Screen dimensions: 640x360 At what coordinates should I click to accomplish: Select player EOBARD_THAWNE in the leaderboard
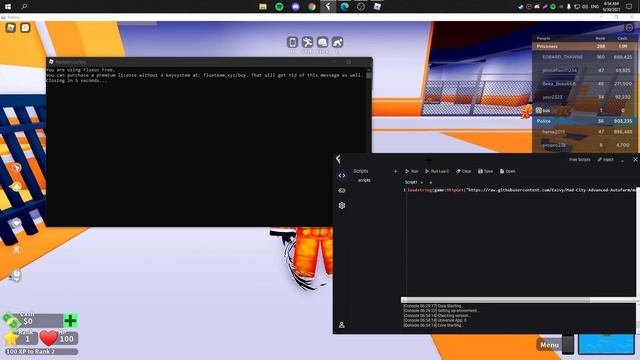tap(584, 57)
